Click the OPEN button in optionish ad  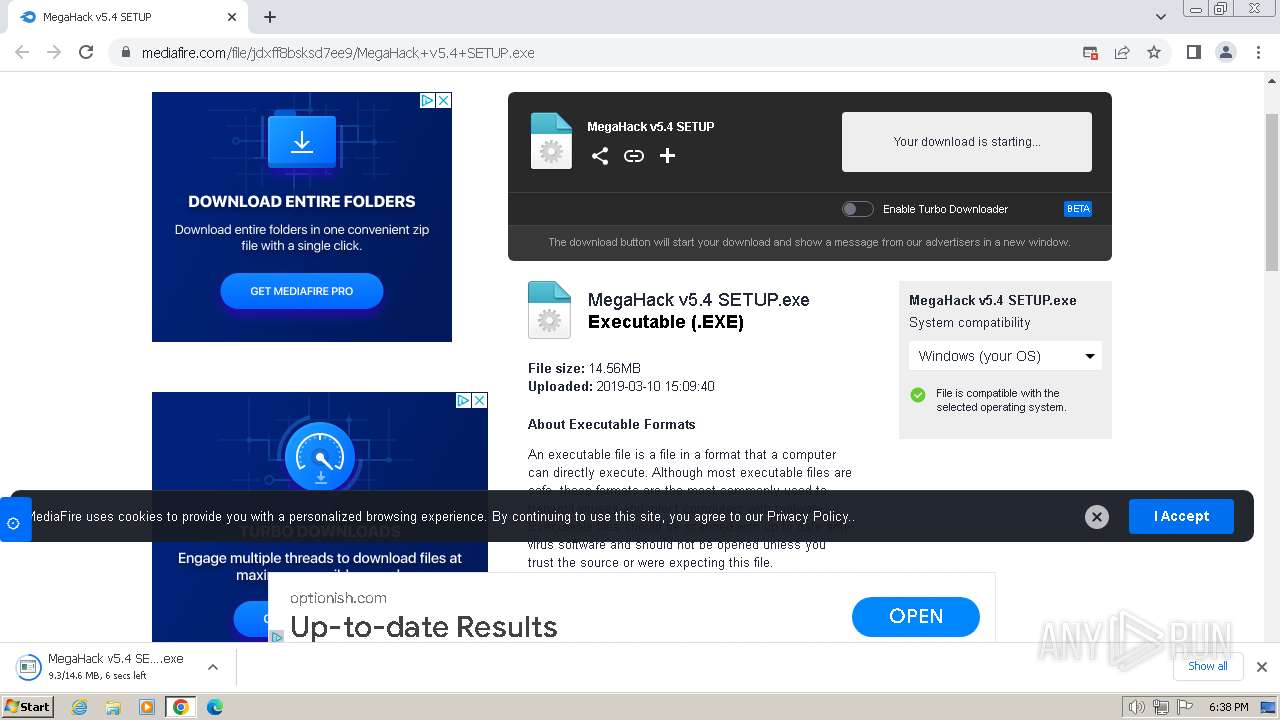[916, 617]
